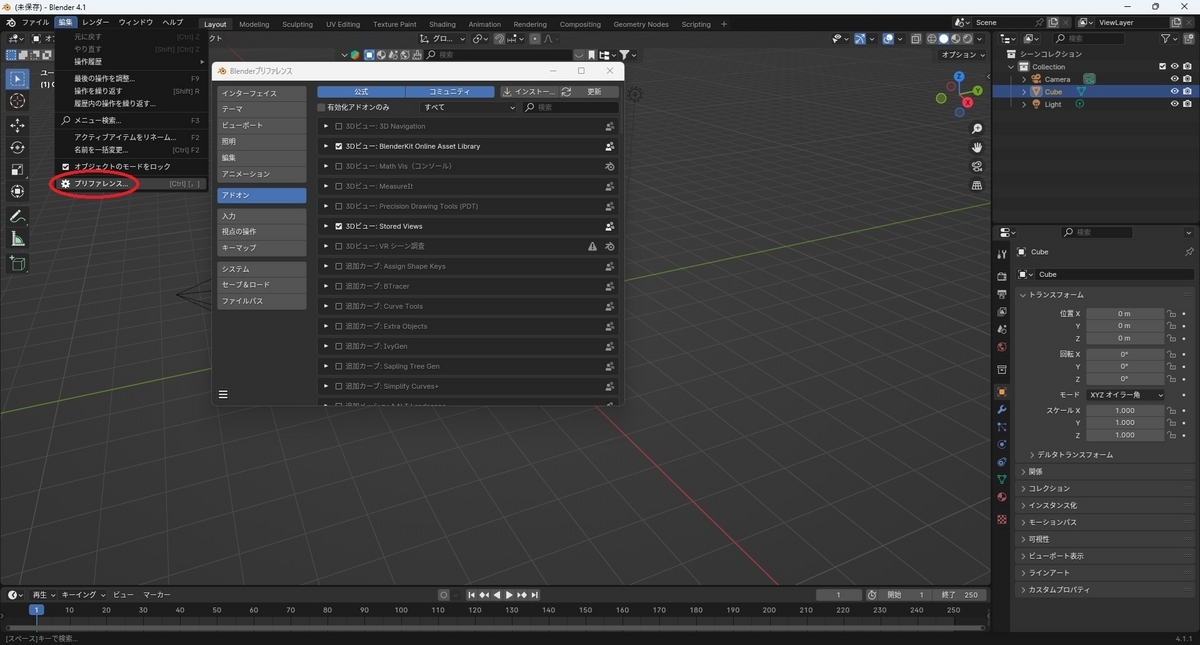Select the Transform tool in left toolbar
1200x645 pixels.
point(18,191)
